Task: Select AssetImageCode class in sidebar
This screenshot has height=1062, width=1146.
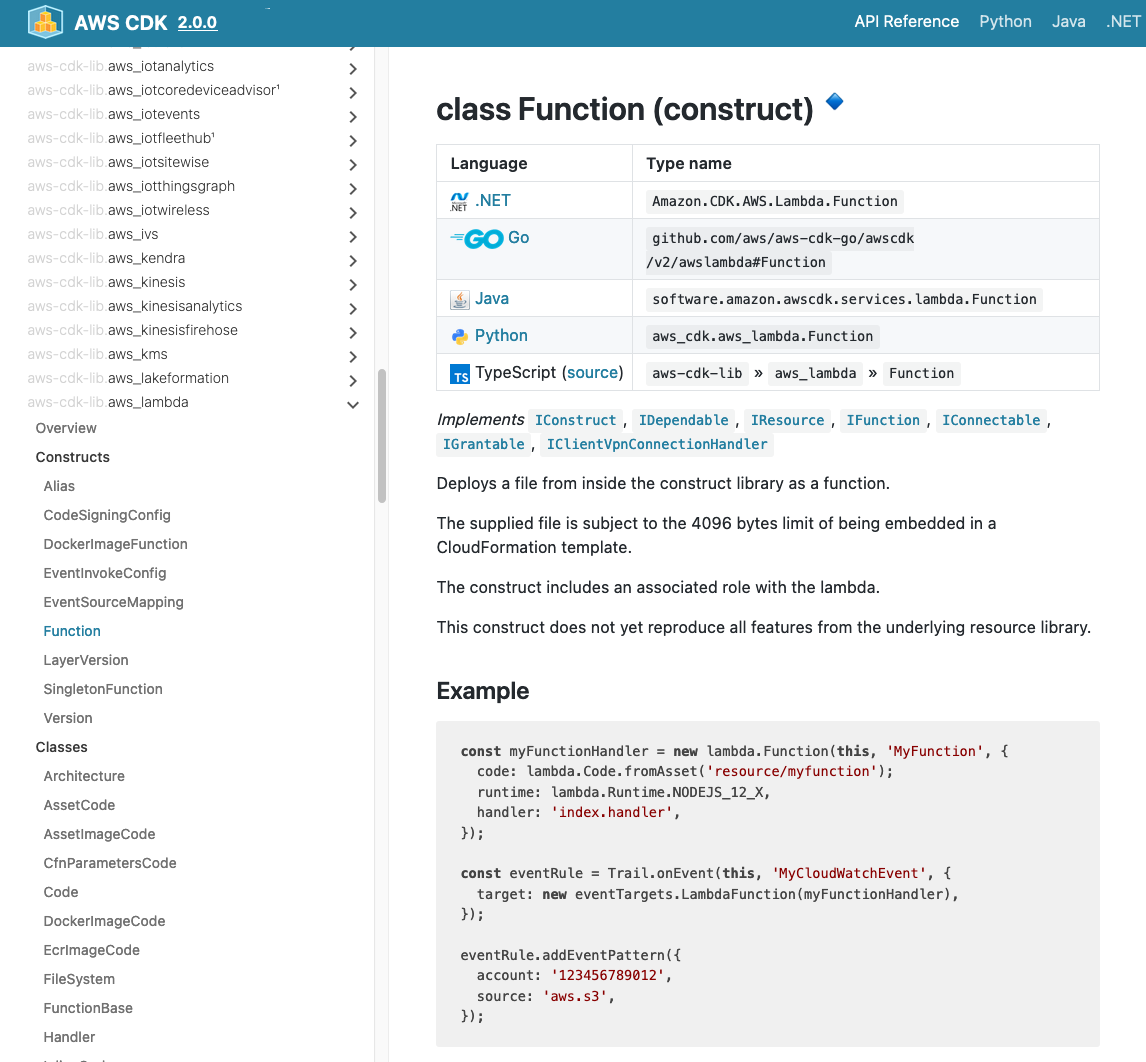Action: coord(99,834)
